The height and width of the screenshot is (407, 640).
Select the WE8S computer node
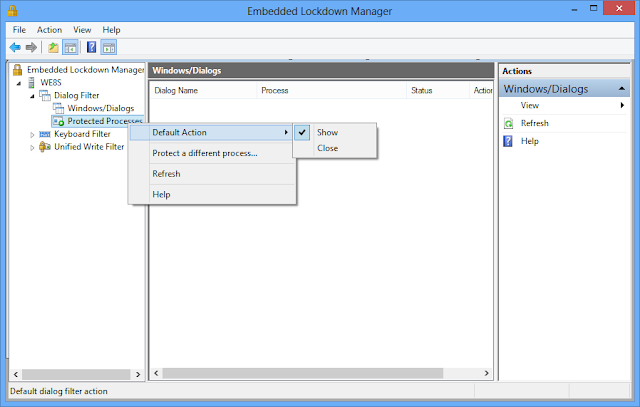coord(51,82)
